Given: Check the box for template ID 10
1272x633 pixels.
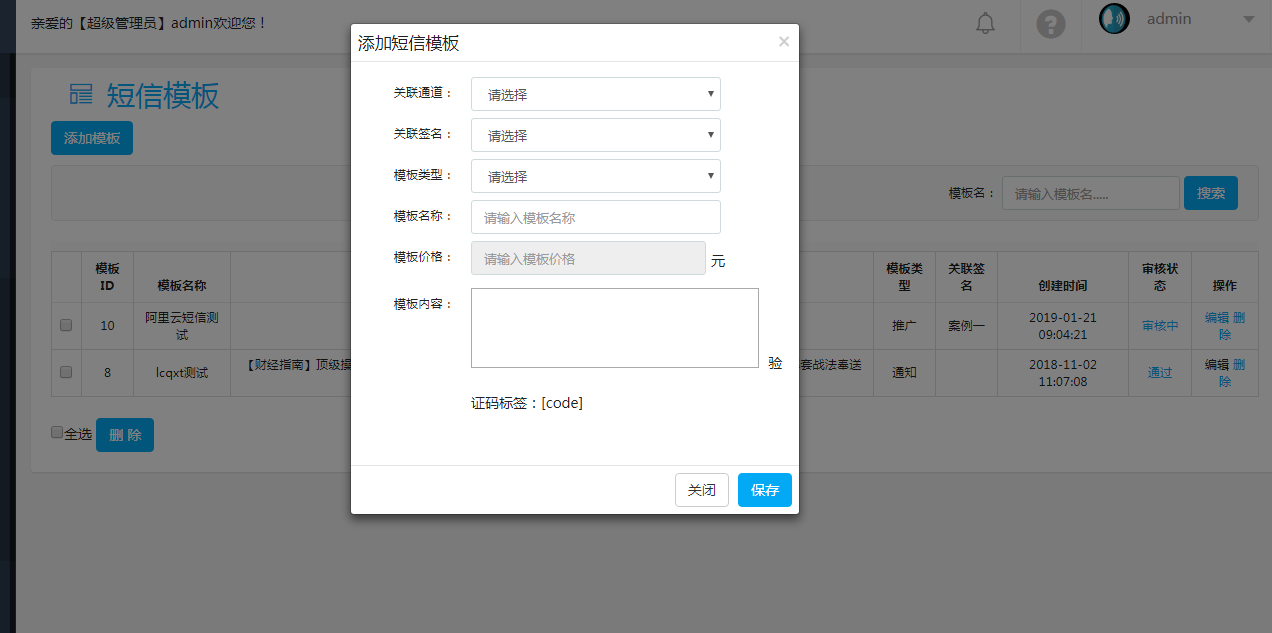Looking at the screenshot, I should click(x=66, y=325).
